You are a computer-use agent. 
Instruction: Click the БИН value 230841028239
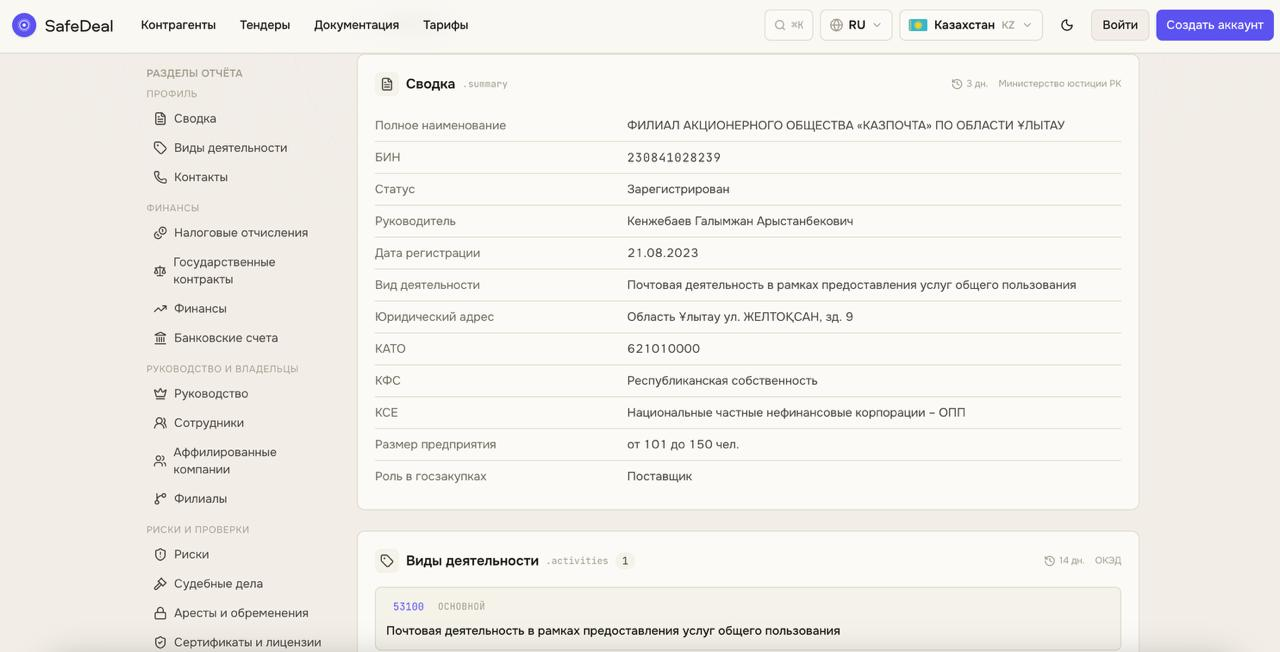point(674,157)
